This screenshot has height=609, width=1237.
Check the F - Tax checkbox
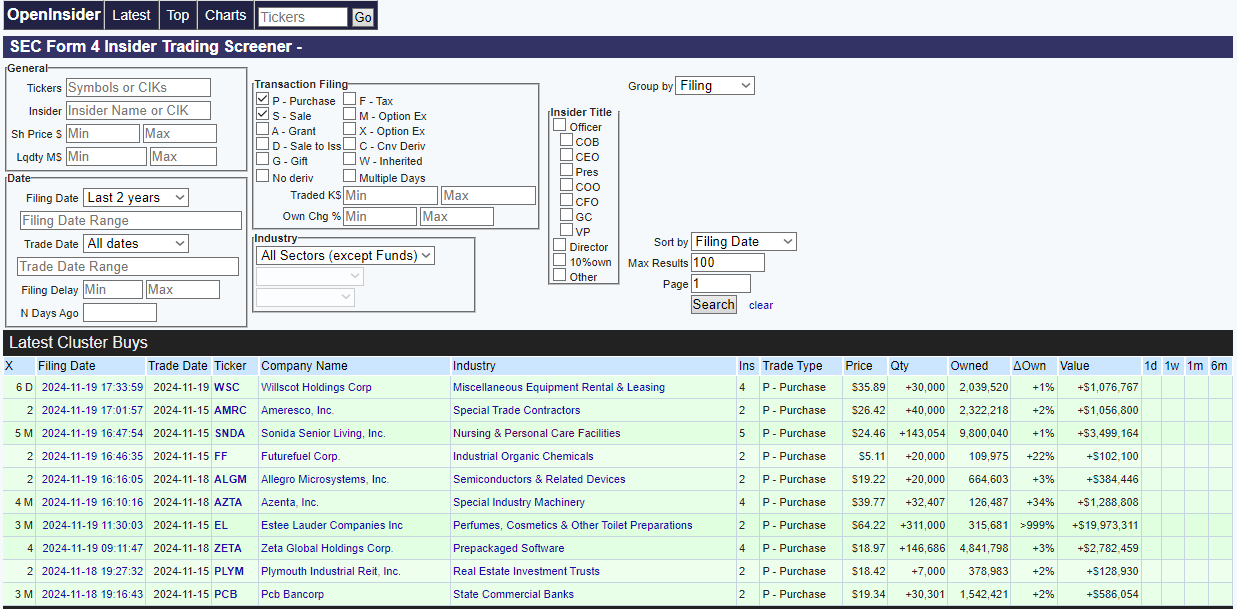(350, 100)
